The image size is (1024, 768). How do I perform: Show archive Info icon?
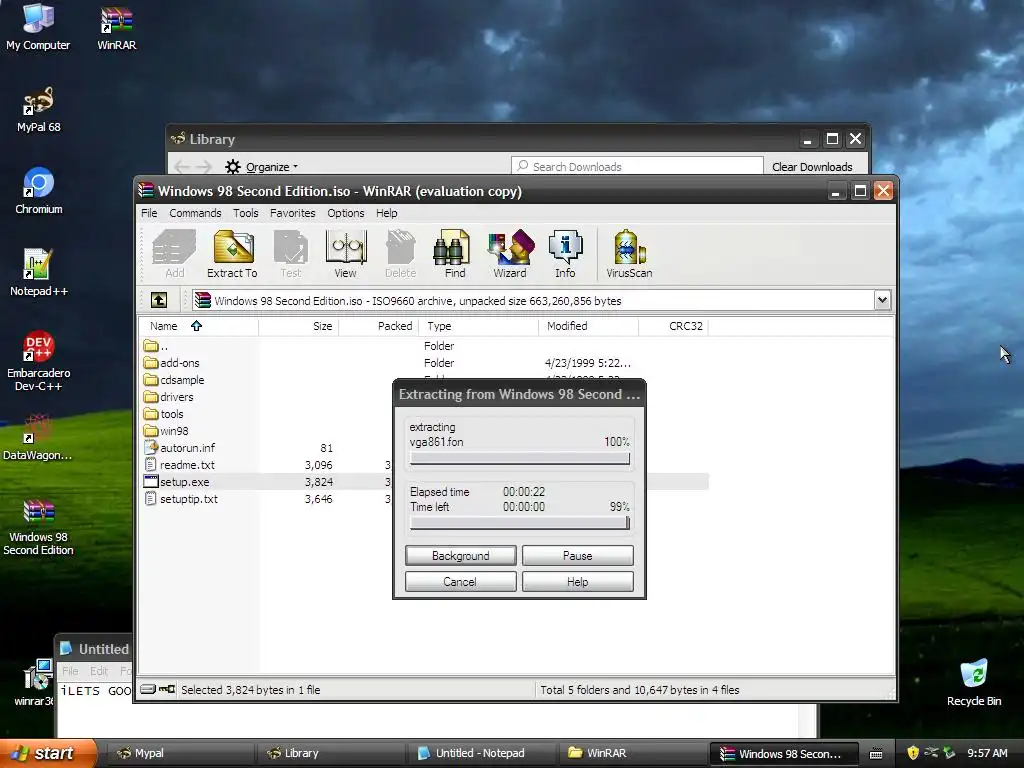click(x=565, y=255)
